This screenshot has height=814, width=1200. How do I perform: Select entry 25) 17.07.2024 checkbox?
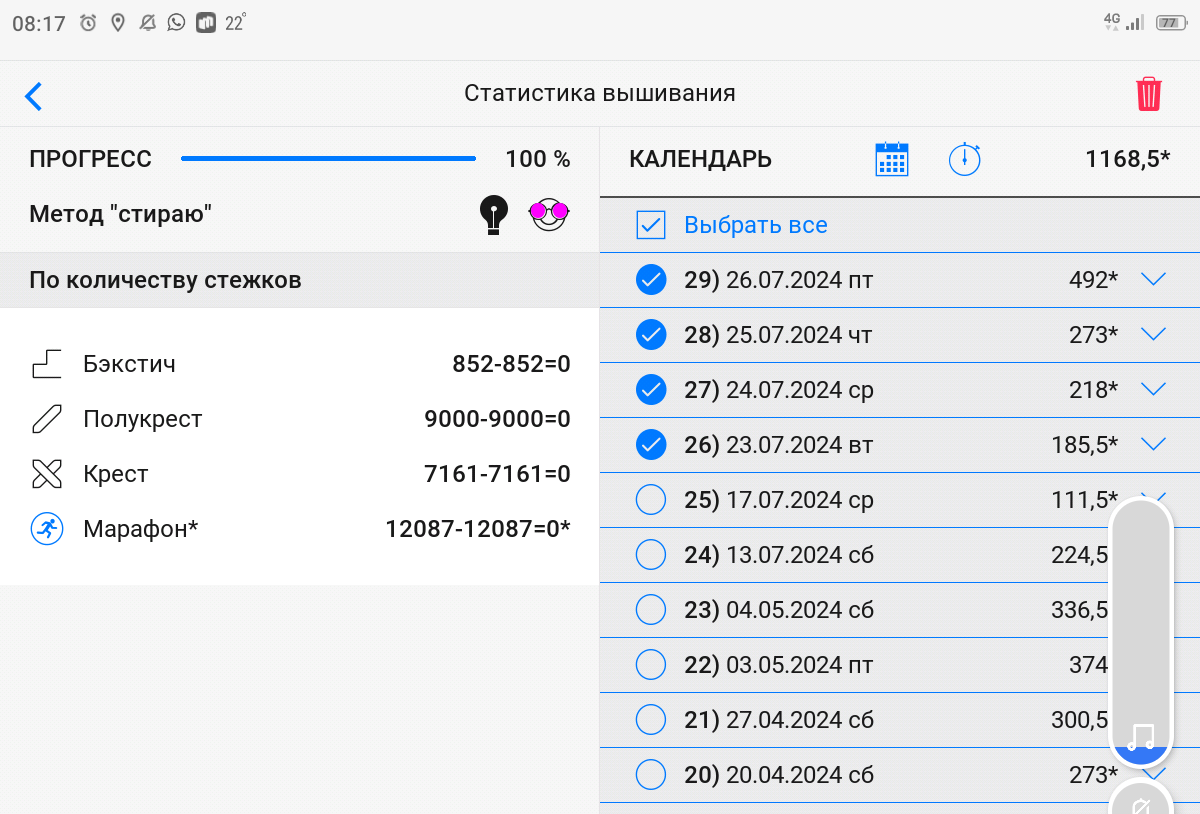coord(651,499)
